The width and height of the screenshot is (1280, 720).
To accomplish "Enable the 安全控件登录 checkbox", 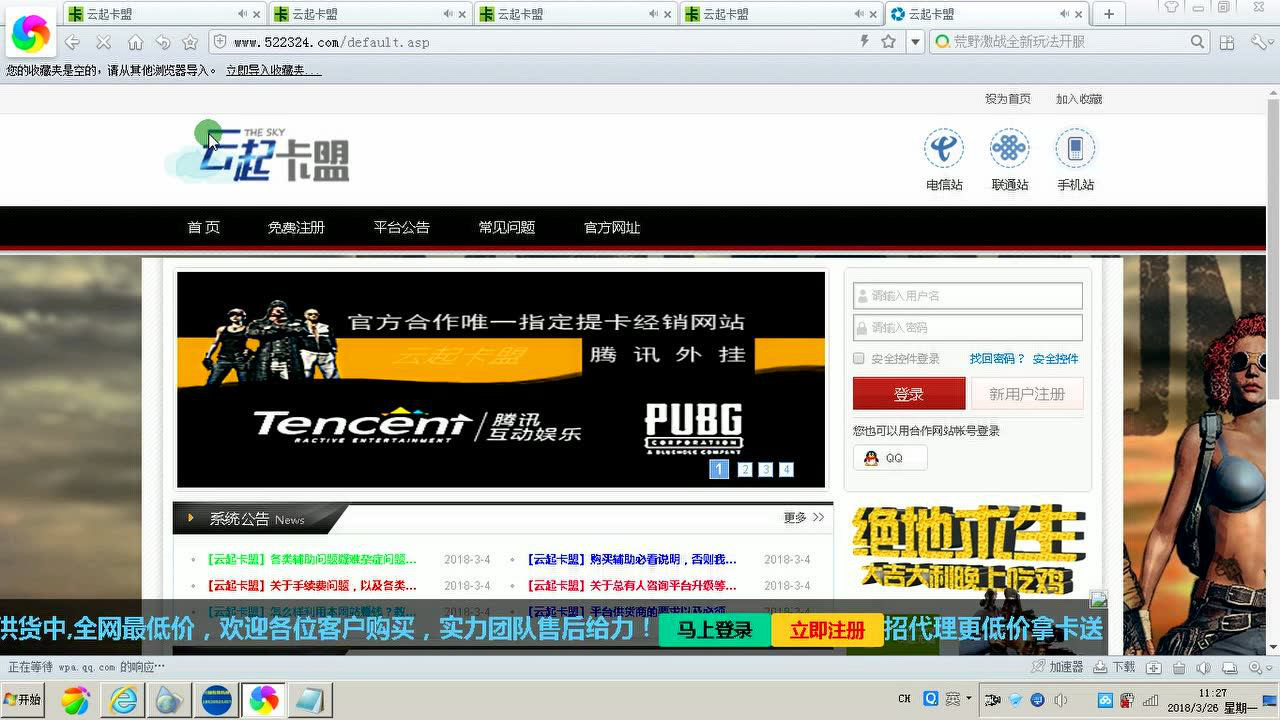I will 858,358.
